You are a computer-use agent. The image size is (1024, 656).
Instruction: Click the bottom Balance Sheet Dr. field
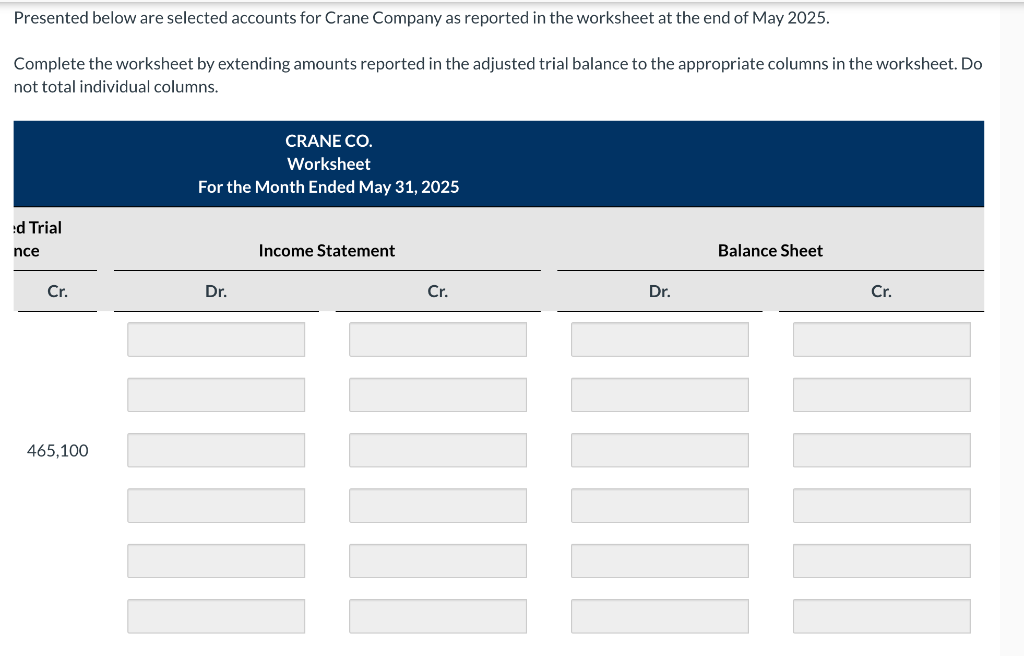click(660, 616)
